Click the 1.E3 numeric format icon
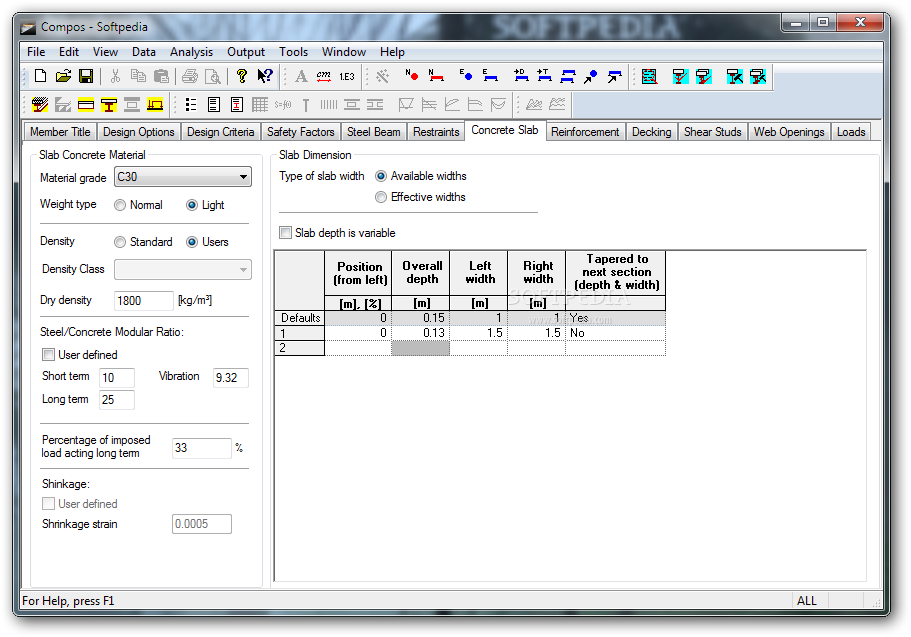911x637 pixels. (x=347, y=76)
